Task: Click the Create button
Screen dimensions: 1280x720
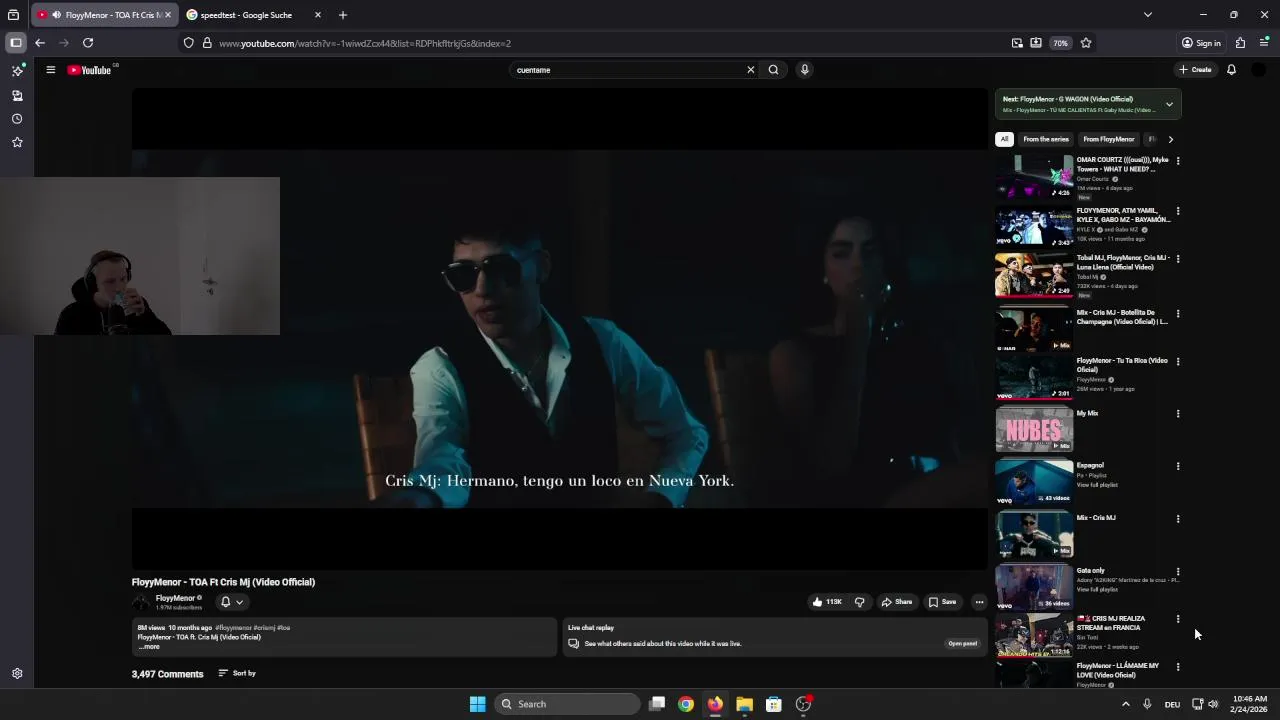Action: coord(1195,70)
